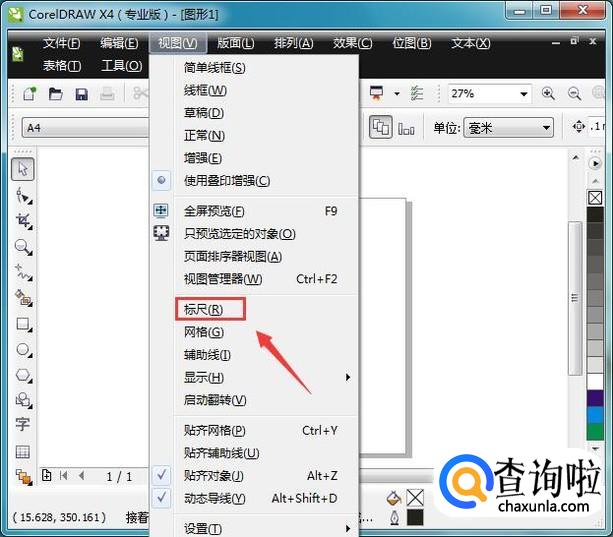Toggle 网格(G) grid display
Image resolution: width=613 pixels, height=537 pixels.
tap(255, 332)
